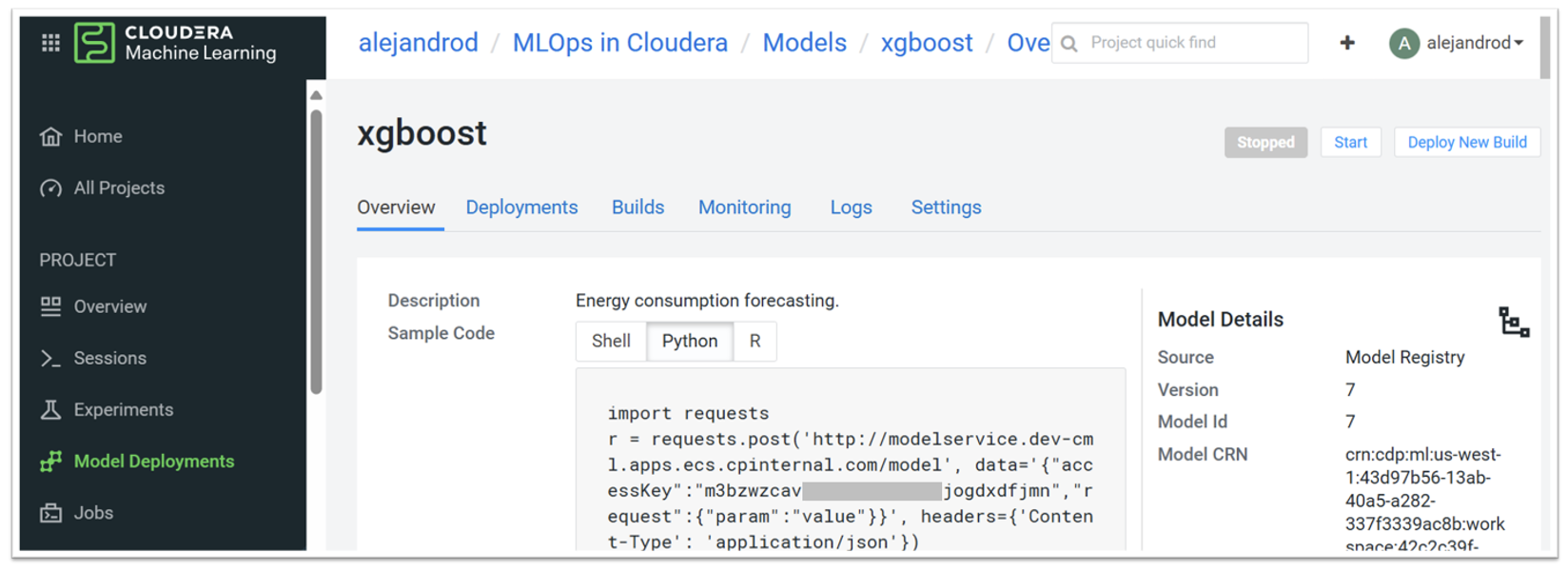The height and width of the screenshot is (571, 1568).
Task: Switch to the Settings tab
Action: (x=946, y=207)
